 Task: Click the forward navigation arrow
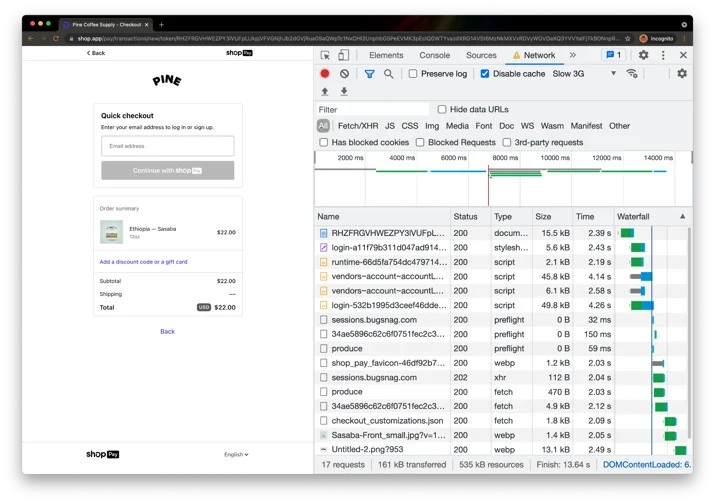click(43, 39)
